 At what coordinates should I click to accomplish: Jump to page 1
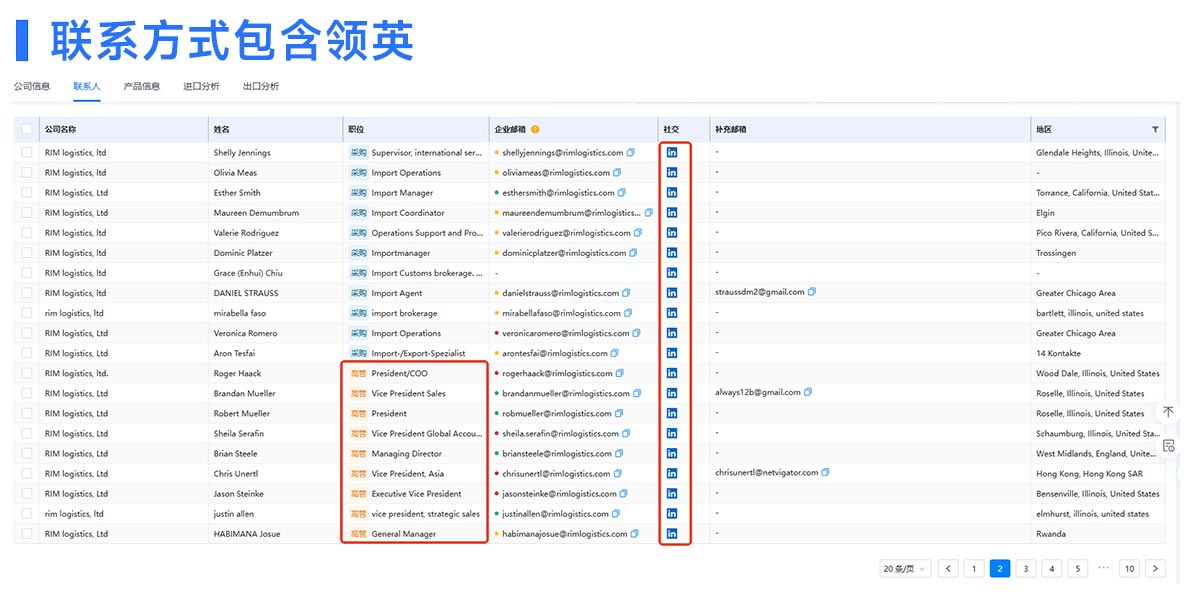tap(974, 568)
